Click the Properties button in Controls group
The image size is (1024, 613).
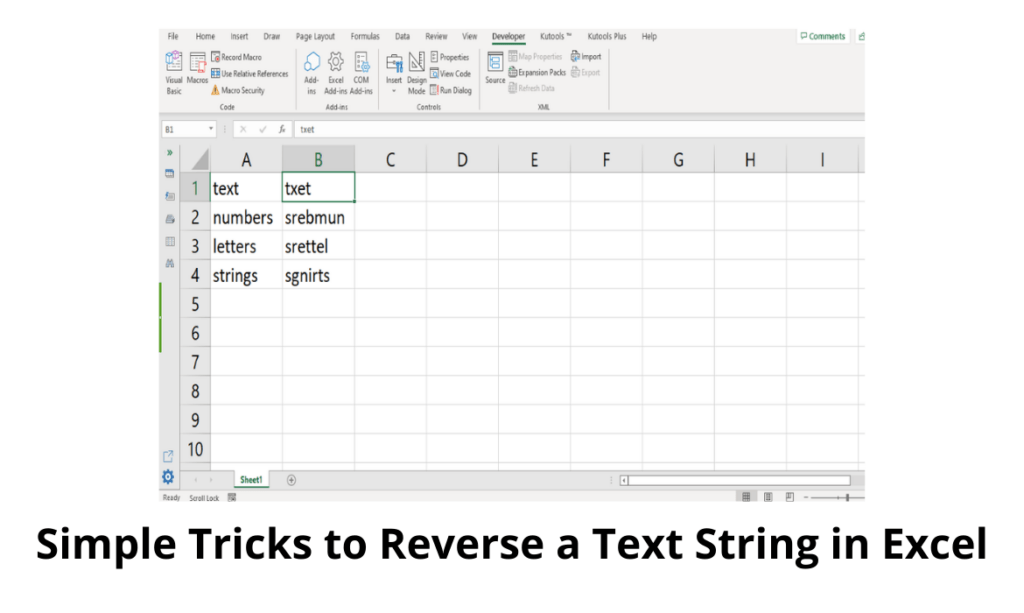[450, 56]
